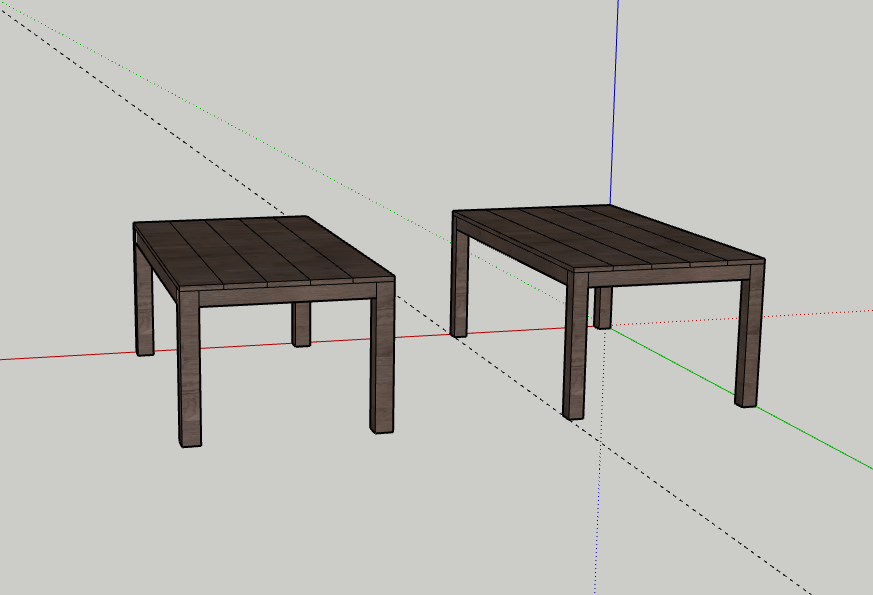Click the right table's front-left leg
This screenshot has width=873, height=595.
(575, 345)
